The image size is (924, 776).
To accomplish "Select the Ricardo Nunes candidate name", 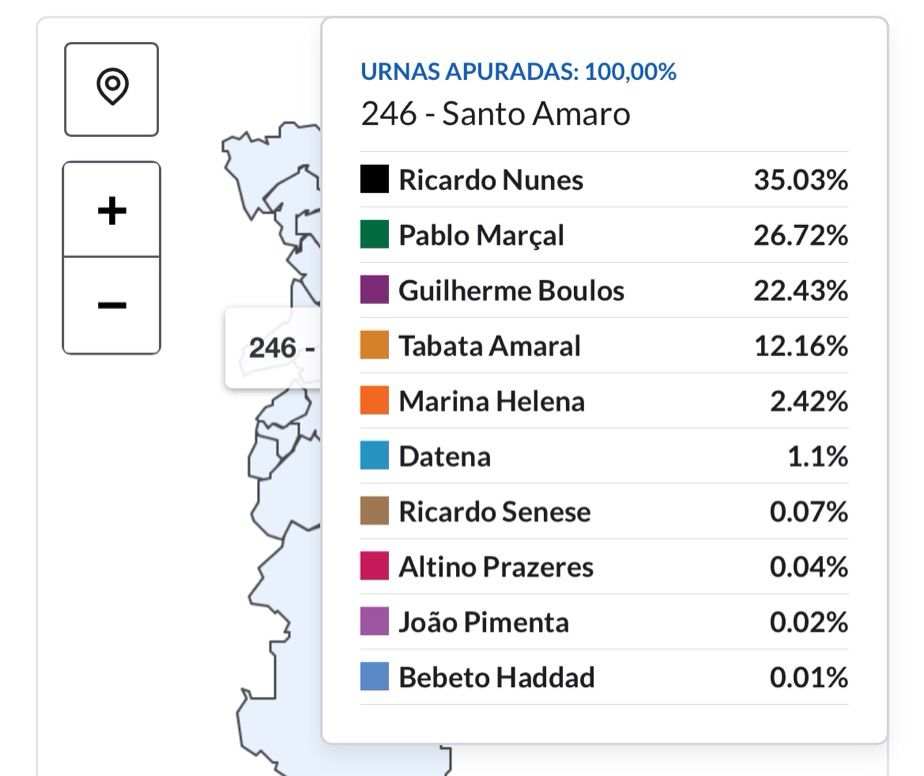I will pos(490,180).
